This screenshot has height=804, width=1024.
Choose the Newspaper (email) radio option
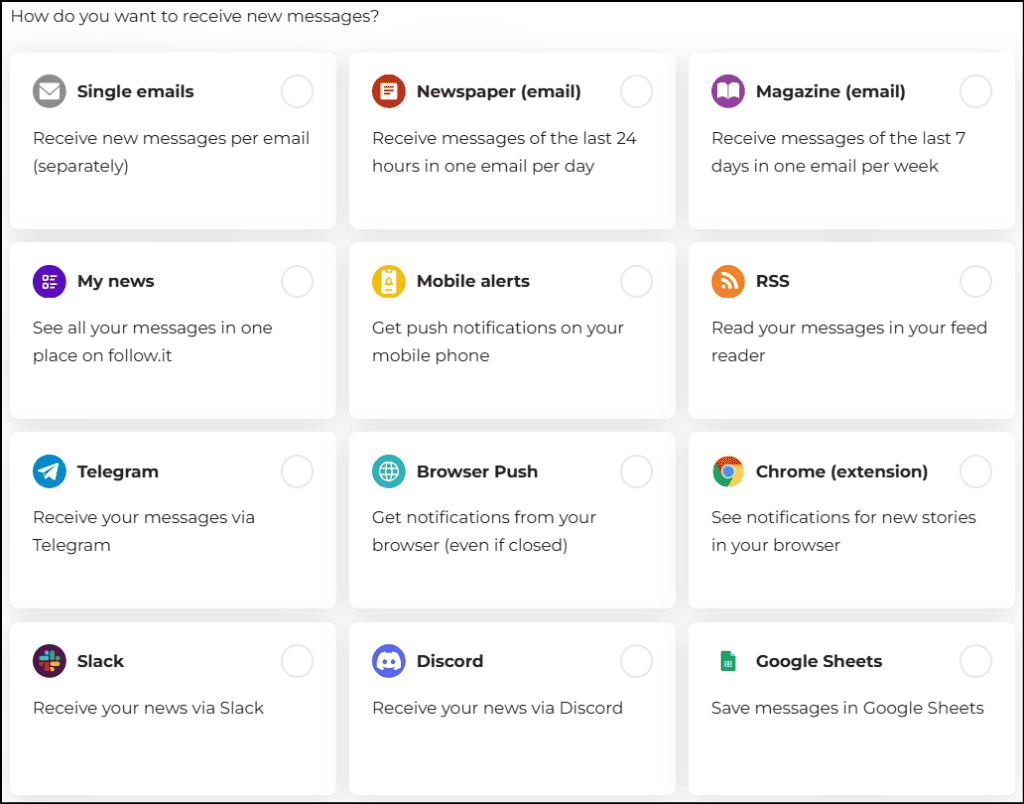click(637, 91)
